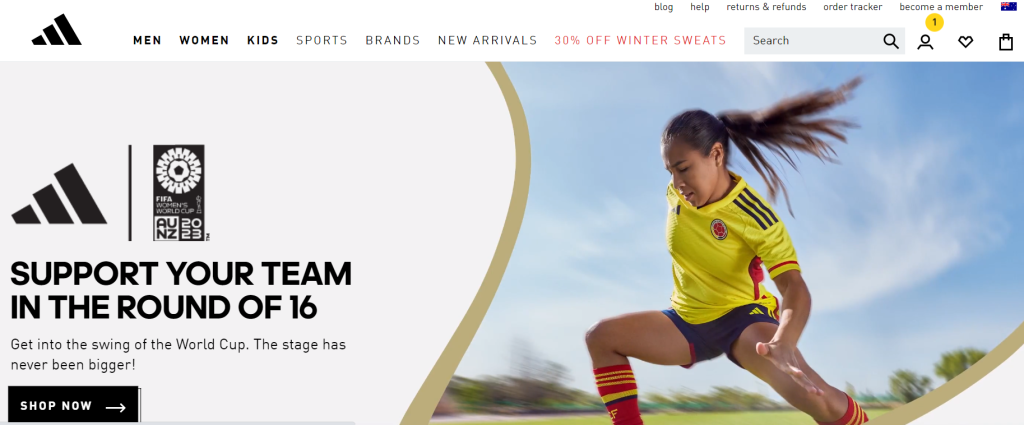This screenshot has width=1024, height=425.
Task: Click the search magnifier icon
Action: (x=891, y=41)
